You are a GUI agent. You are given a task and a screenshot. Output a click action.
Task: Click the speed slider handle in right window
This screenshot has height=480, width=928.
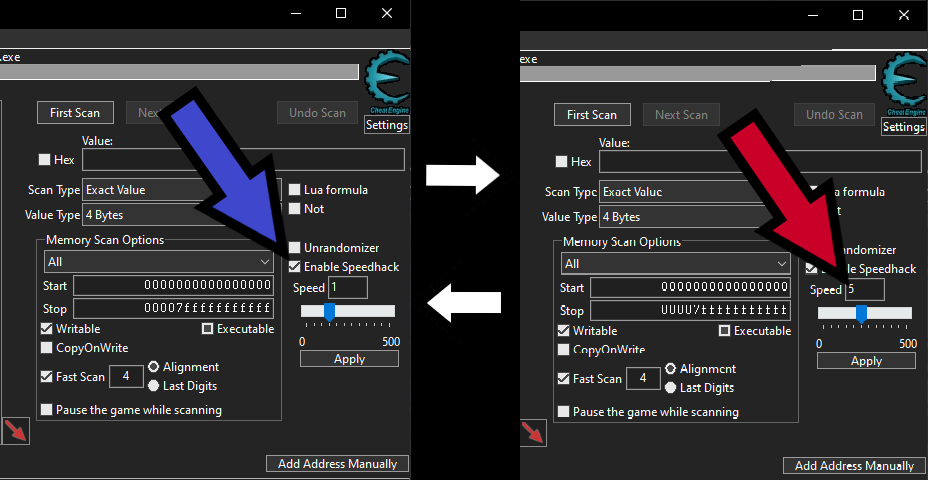pyautogui.click(x=861, y=313)
